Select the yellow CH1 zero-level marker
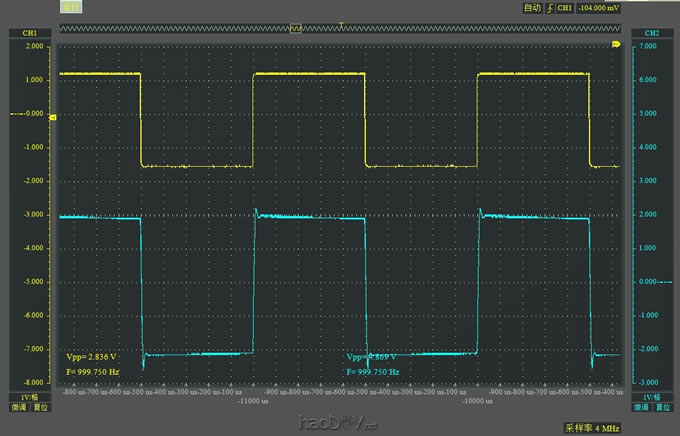This screenshot has width=680, height=436. (52, 115)
